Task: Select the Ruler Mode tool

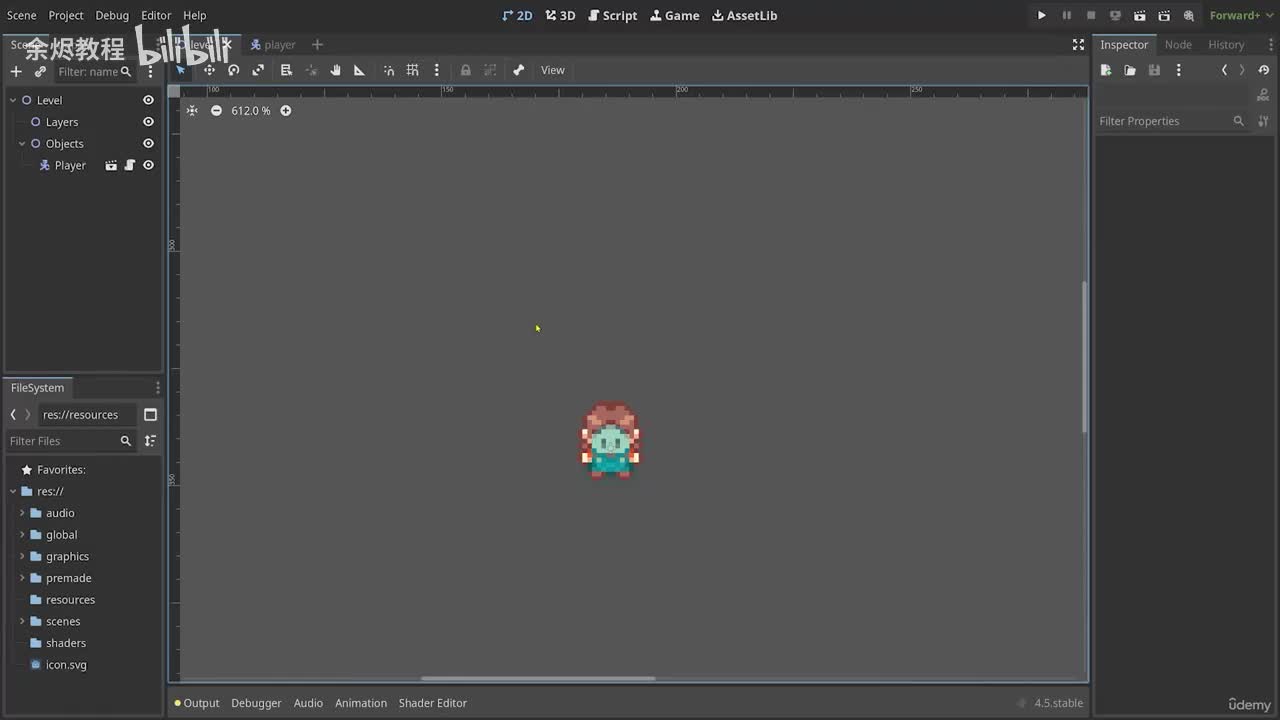Action: 359,70
